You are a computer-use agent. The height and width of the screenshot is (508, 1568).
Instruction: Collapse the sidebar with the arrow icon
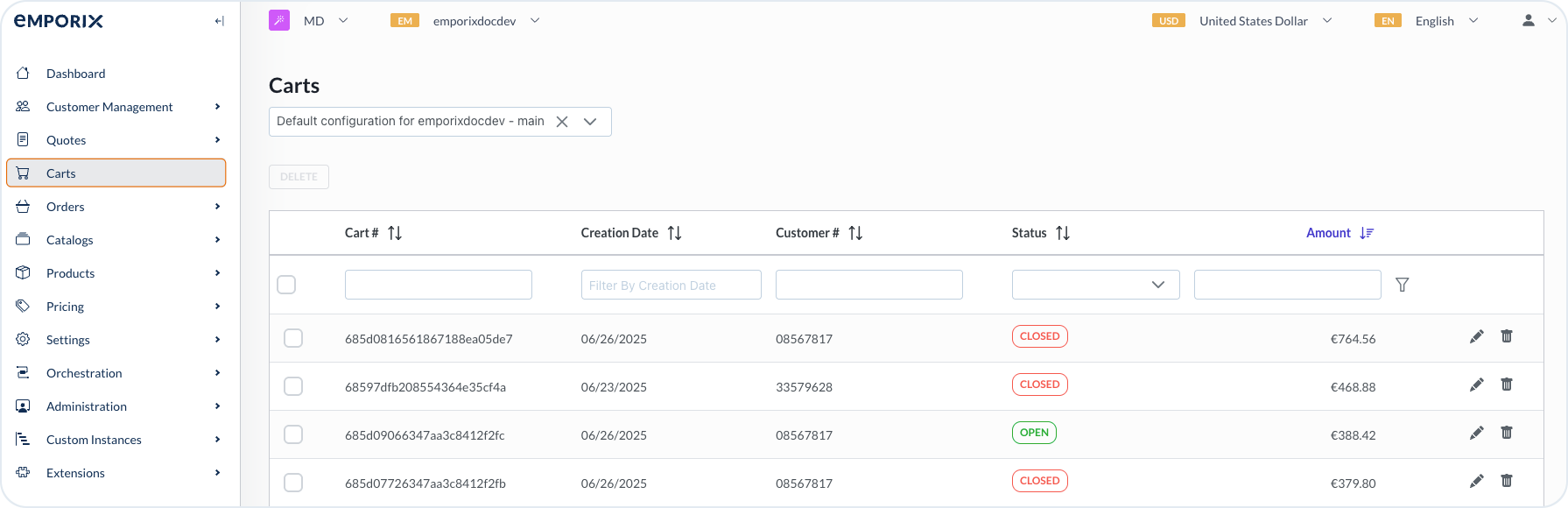(x=219, y=21)
